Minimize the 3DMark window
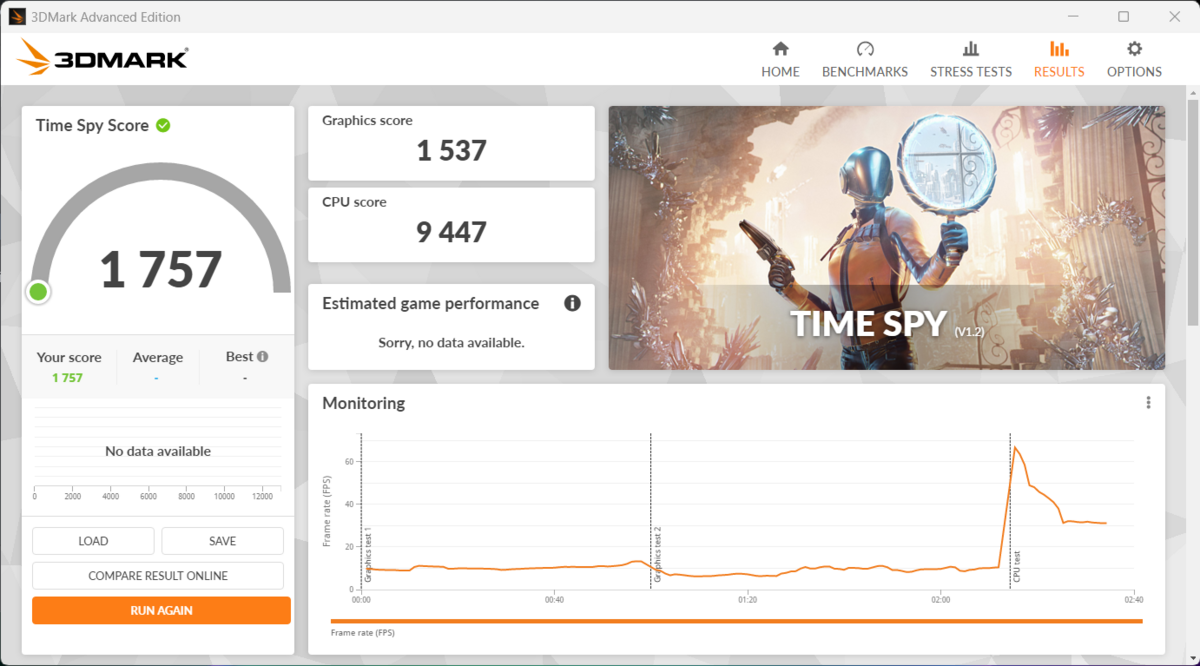Screen dimensions: 1200x666 pos(1071,16)
